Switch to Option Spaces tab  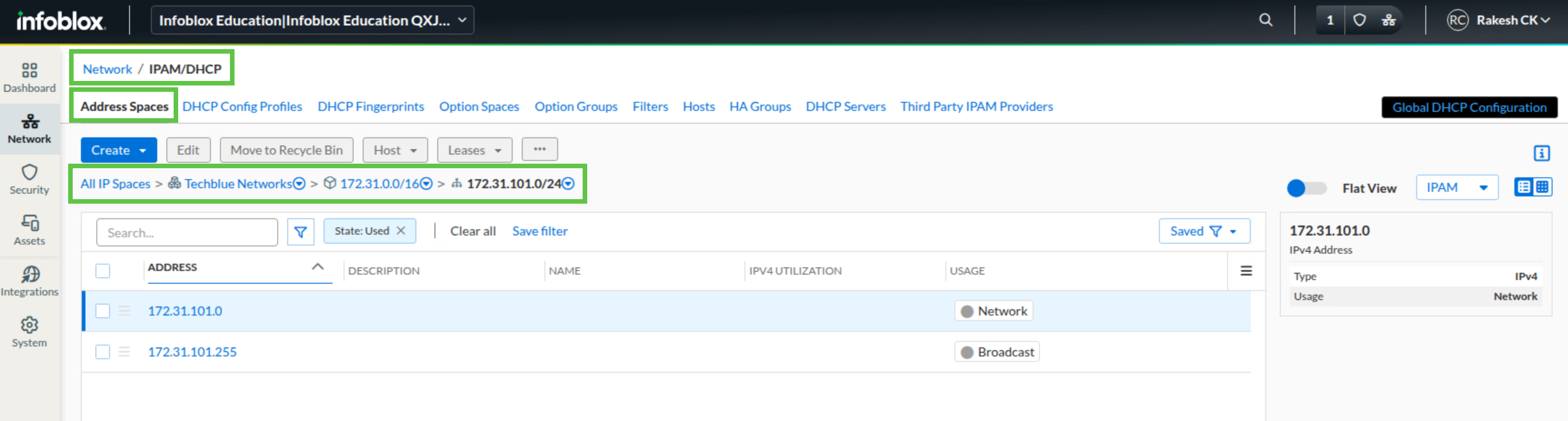click(479, 107)
